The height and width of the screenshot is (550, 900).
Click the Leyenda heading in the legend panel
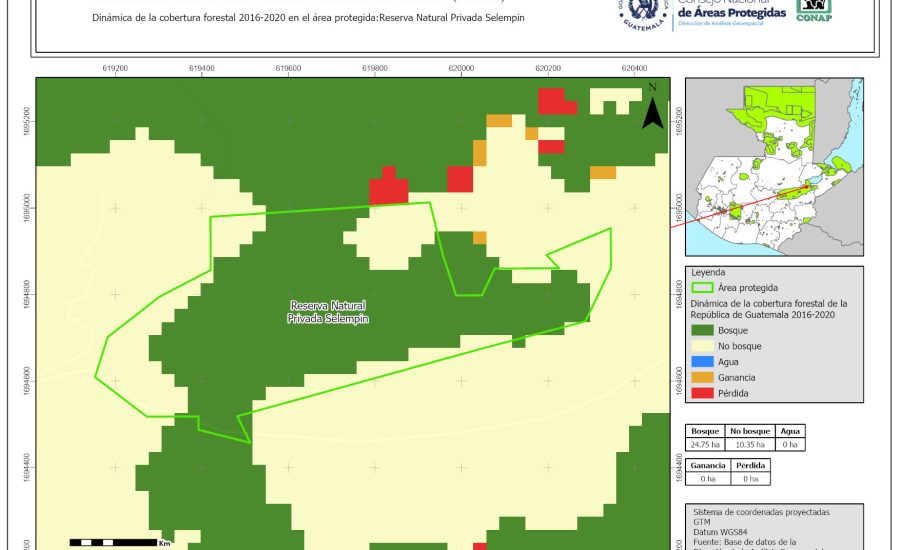[707, 272]
